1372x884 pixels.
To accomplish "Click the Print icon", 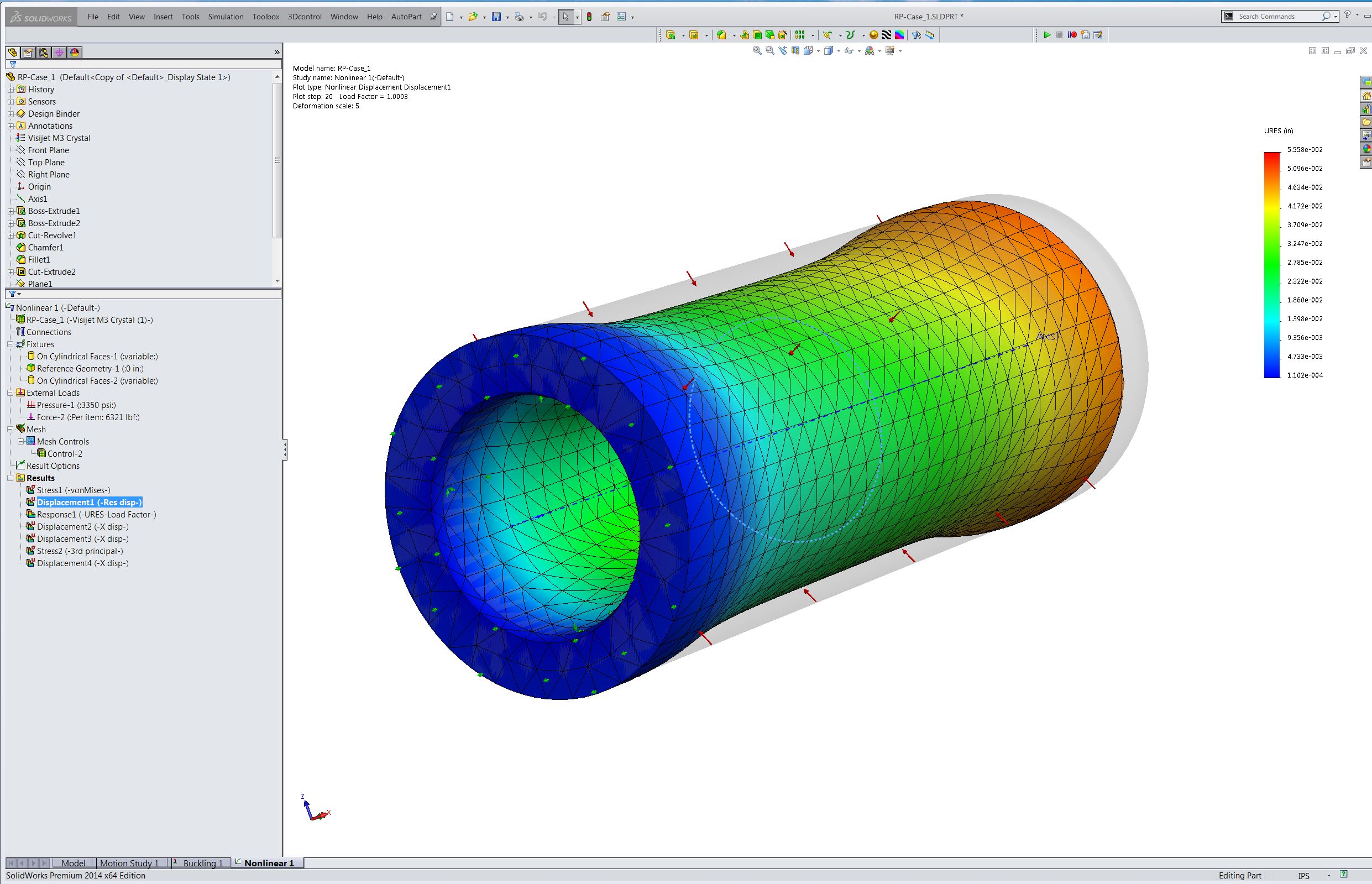I will (x=519, y=17).
